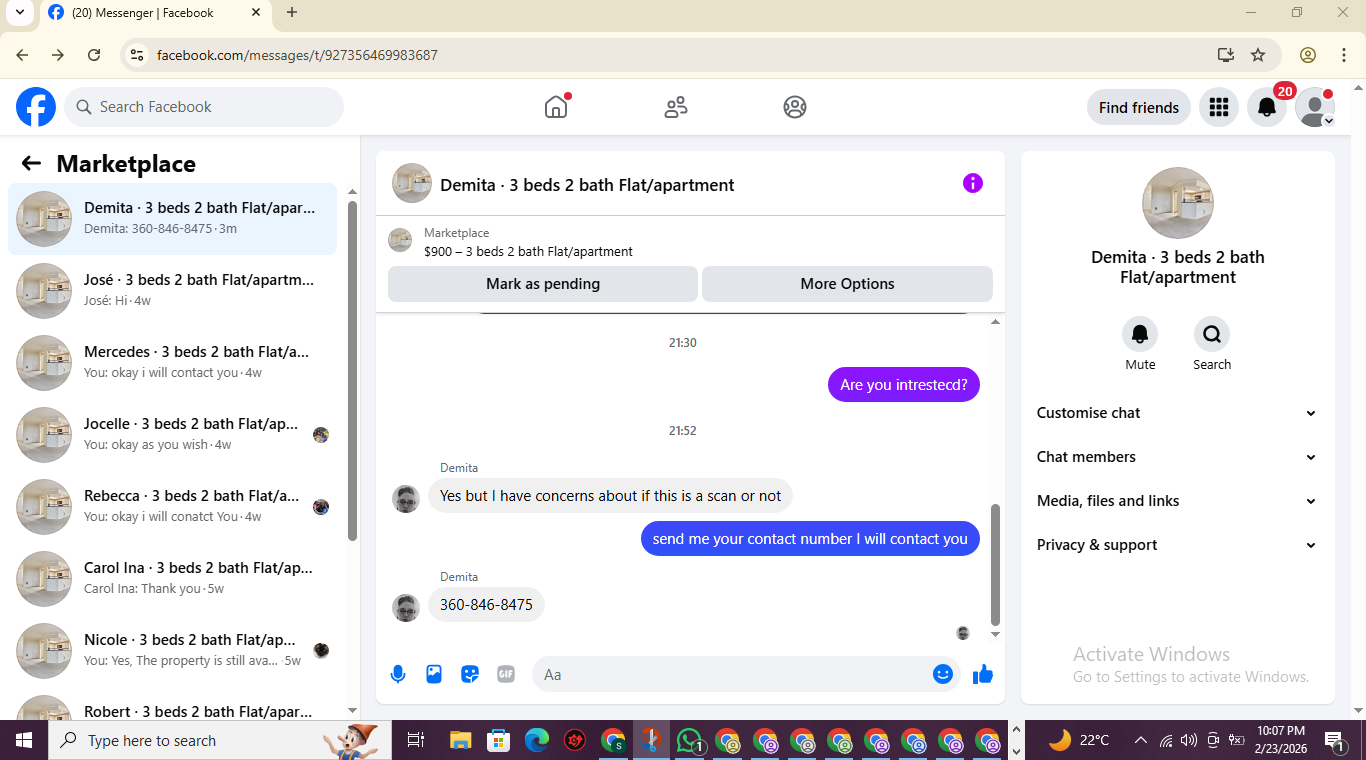Bookmark this tab with the star icon
The width and height of the screenshot is (1366, 760).
point(1258,55)
